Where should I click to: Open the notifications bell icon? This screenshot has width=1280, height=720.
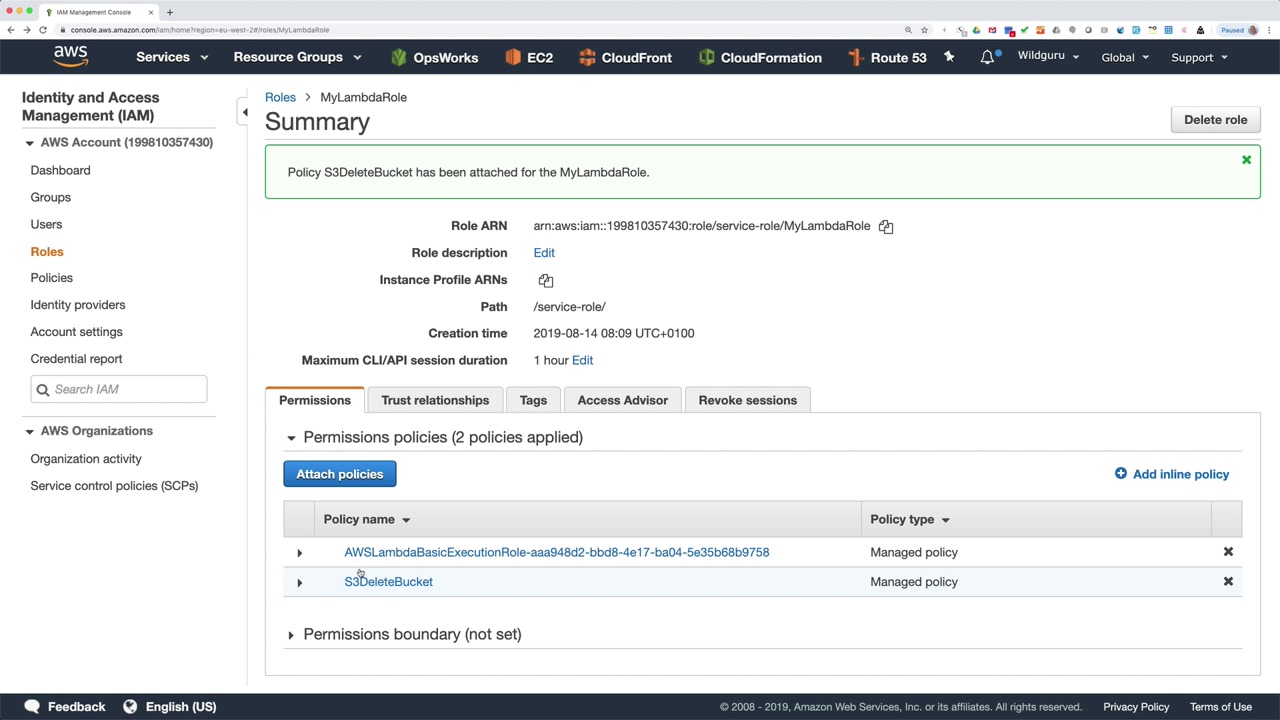pos(987,57)
